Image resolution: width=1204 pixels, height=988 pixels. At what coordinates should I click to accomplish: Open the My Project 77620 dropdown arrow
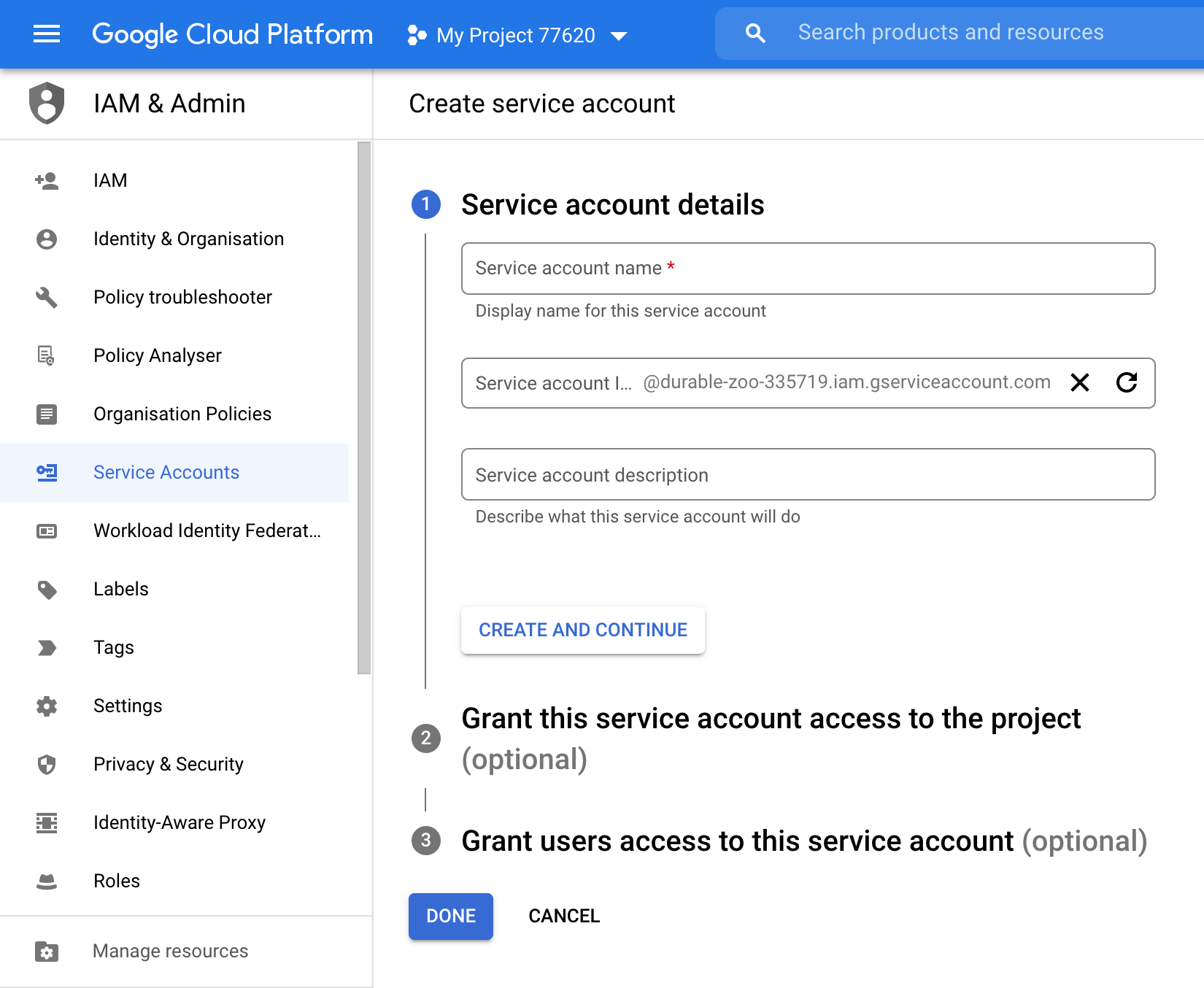[x=619, y=36]
